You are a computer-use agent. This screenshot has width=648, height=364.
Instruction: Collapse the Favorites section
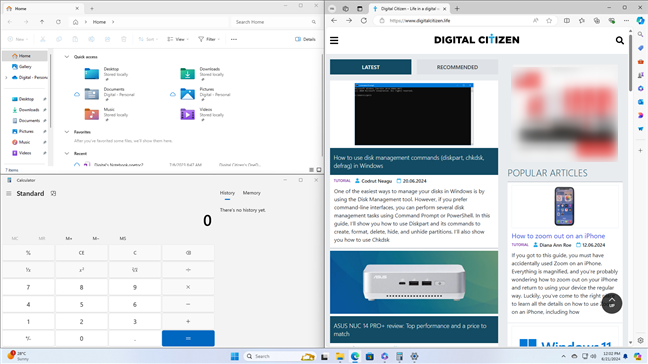[x=67, y=132]
